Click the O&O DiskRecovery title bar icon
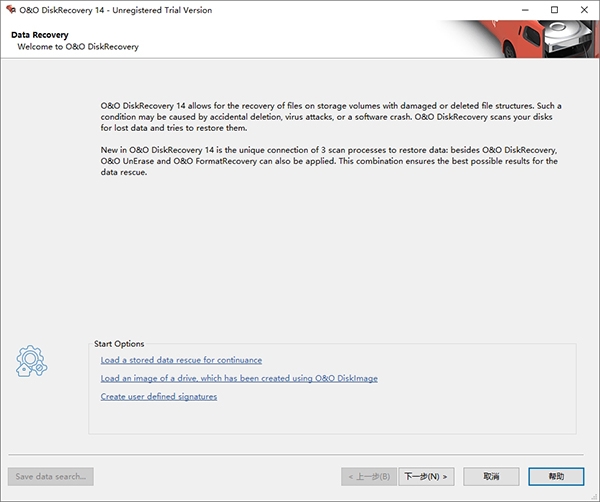The image size is (600, 502). (11, 10)
